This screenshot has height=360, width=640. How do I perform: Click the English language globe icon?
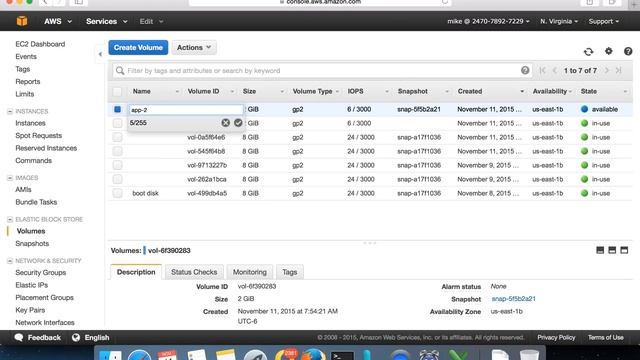76,337
